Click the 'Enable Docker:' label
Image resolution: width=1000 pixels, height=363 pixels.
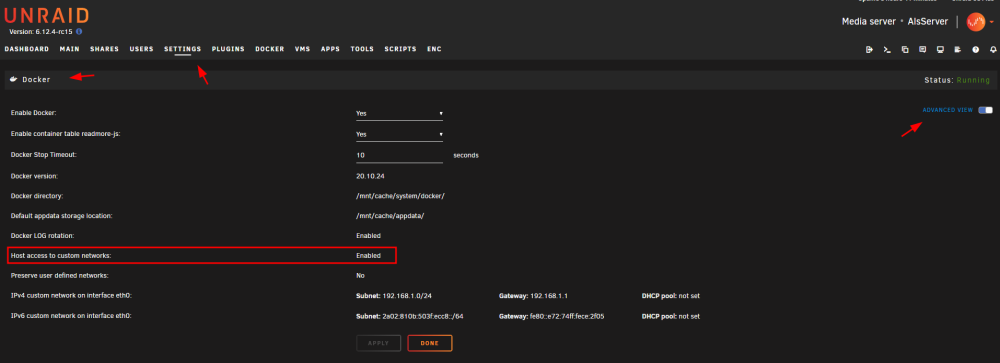tap(34, 113)
